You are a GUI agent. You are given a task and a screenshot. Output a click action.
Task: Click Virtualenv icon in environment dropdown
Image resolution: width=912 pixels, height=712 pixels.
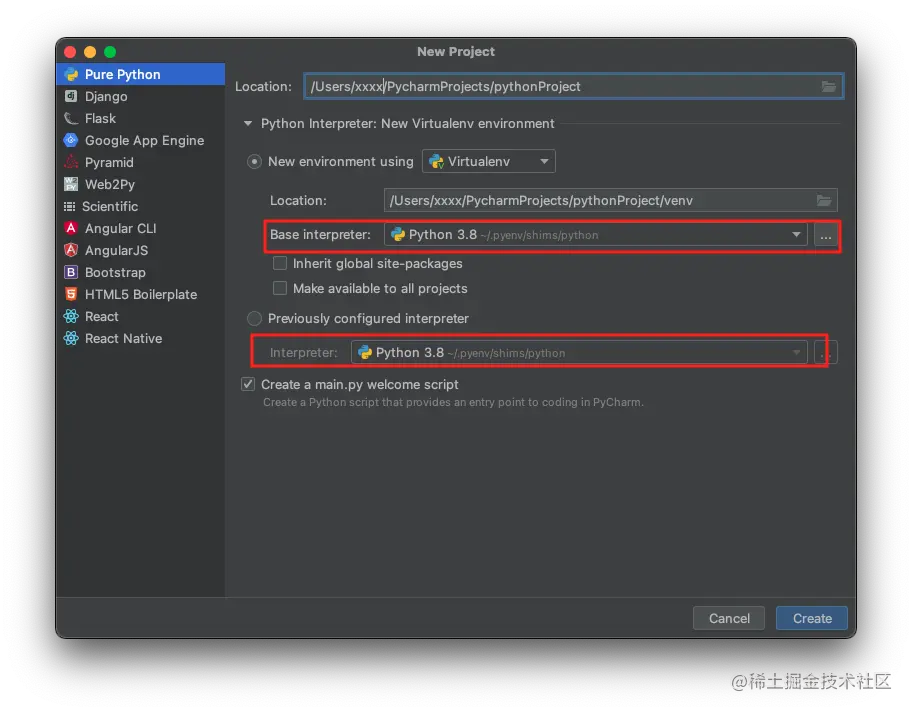point(436,162)
